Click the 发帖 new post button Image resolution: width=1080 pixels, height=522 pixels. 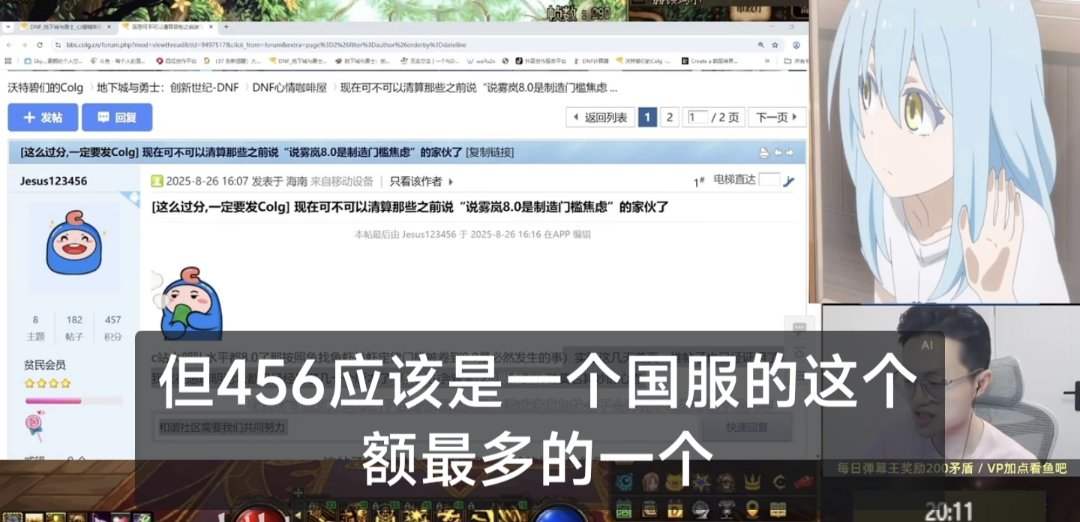(43, 117)
